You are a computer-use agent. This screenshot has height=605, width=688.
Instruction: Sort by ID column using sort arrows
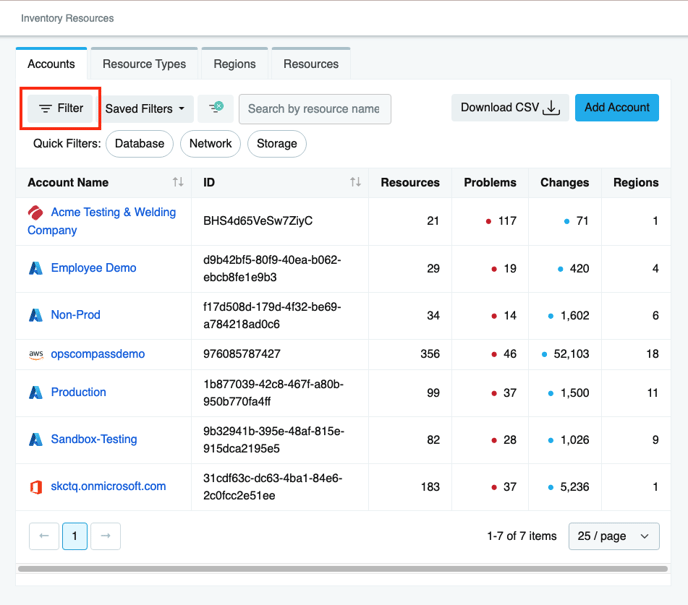click(355, 182)
